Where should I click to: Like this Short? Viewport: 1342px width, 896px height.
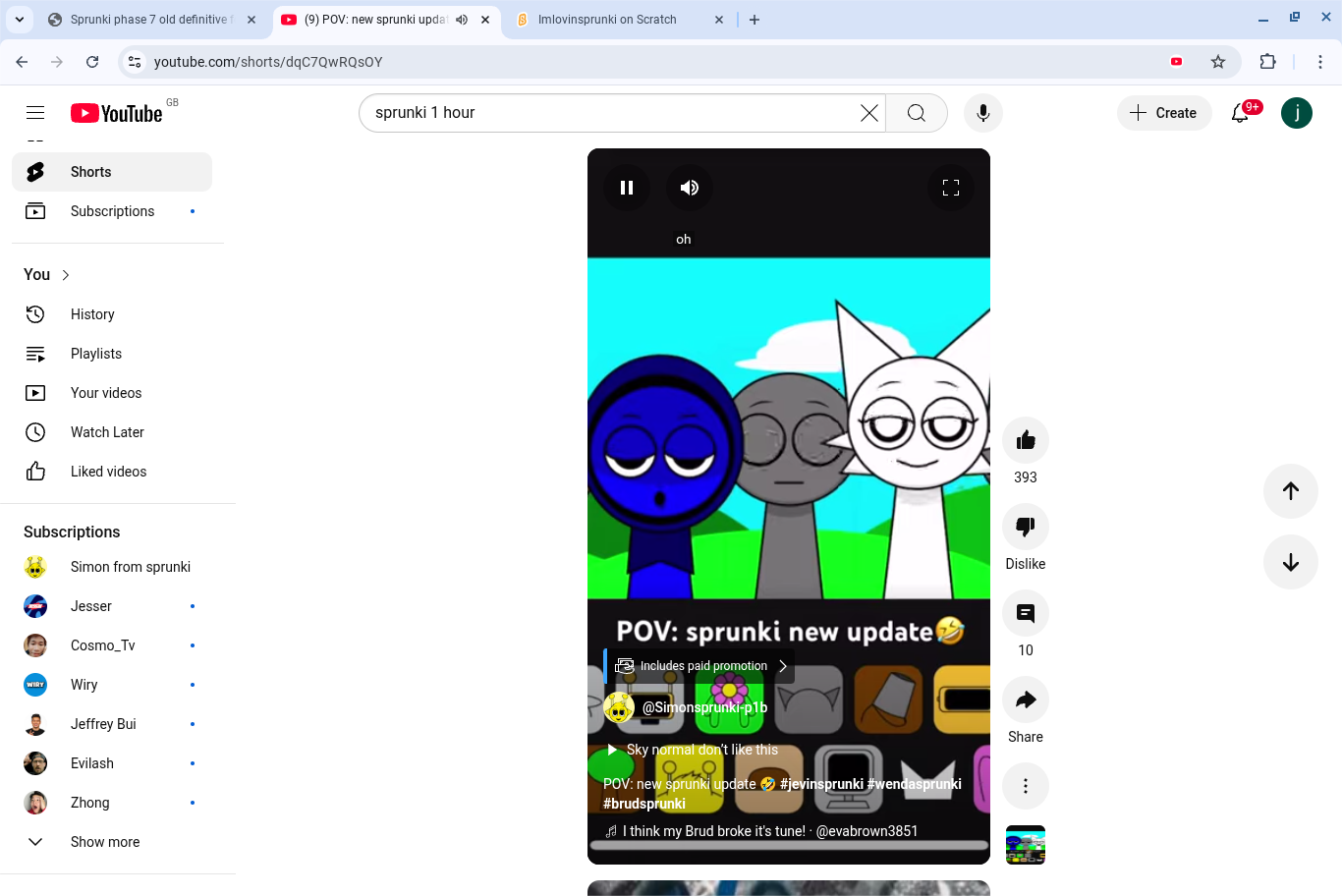tap(1026, 440)
